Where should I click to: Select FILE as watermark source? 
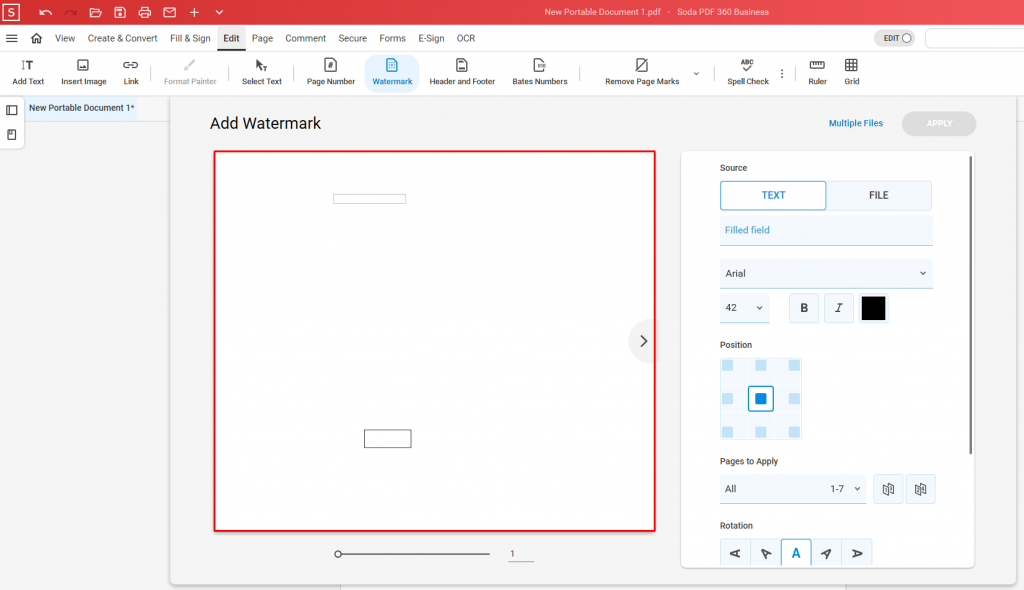pos(878,195)
